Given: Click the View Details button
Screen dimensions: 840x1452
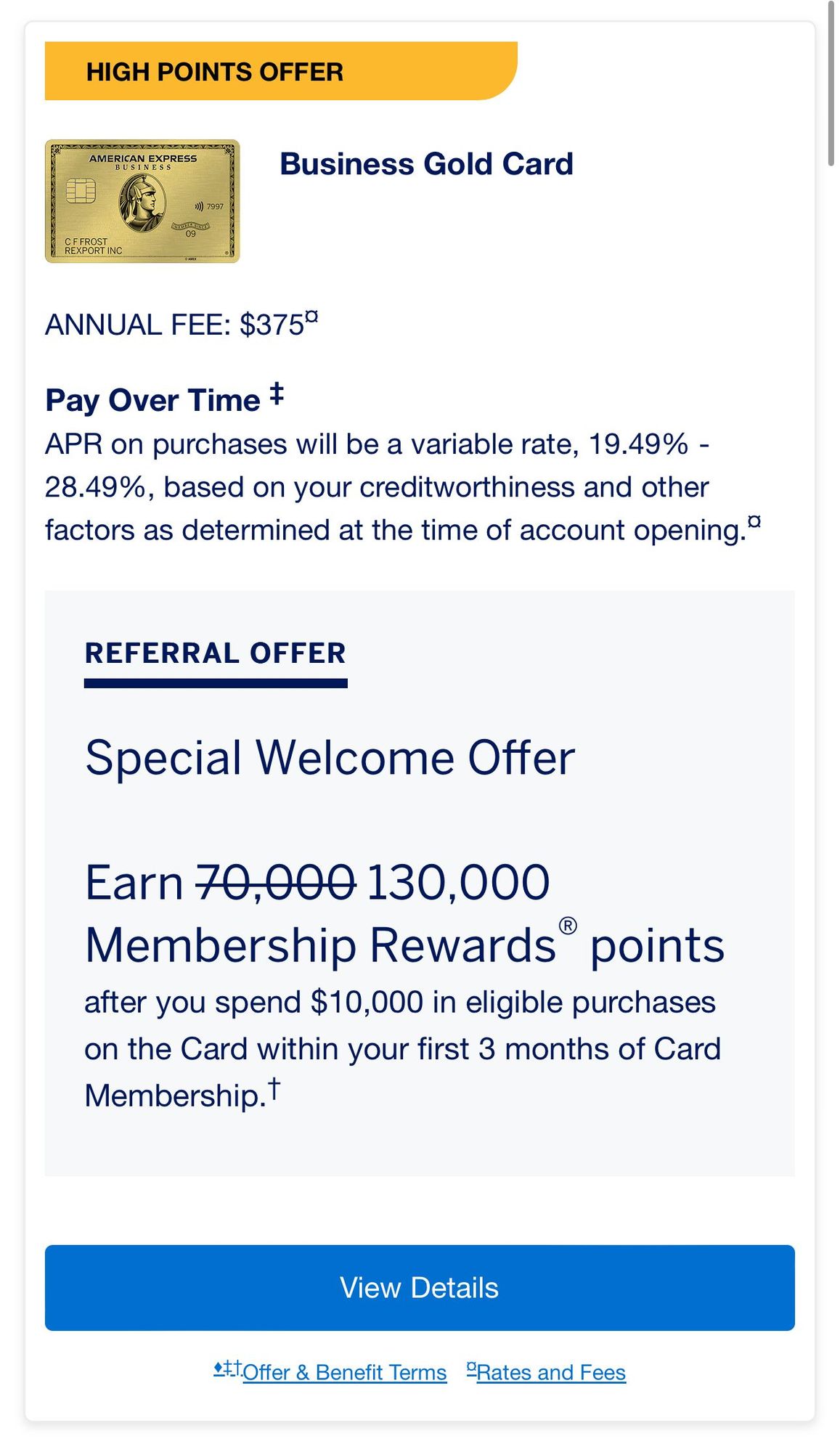Looking at the screenshot, I should click(x=420, y=1287).
